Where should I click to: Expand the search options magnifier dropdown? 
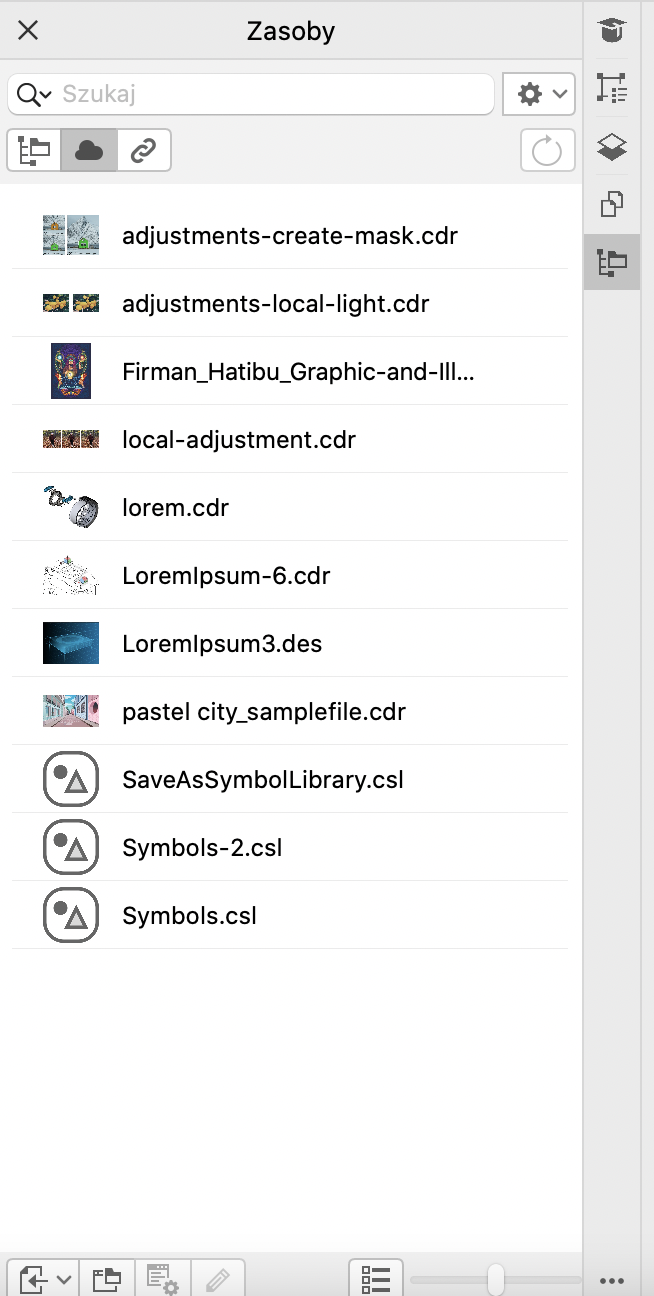(x=34, y=94)
